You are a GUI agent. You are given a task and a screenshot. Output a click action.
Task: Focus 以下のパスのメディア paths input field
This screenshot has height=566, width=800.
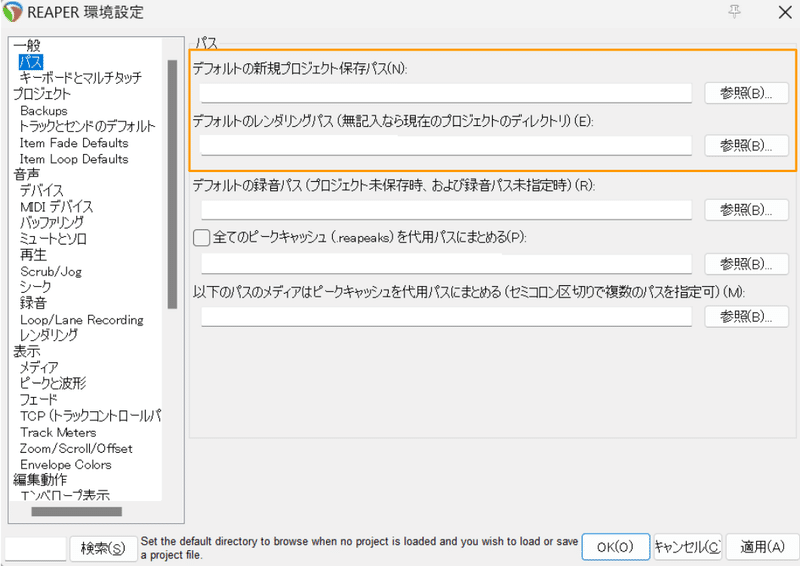(446, 316)
